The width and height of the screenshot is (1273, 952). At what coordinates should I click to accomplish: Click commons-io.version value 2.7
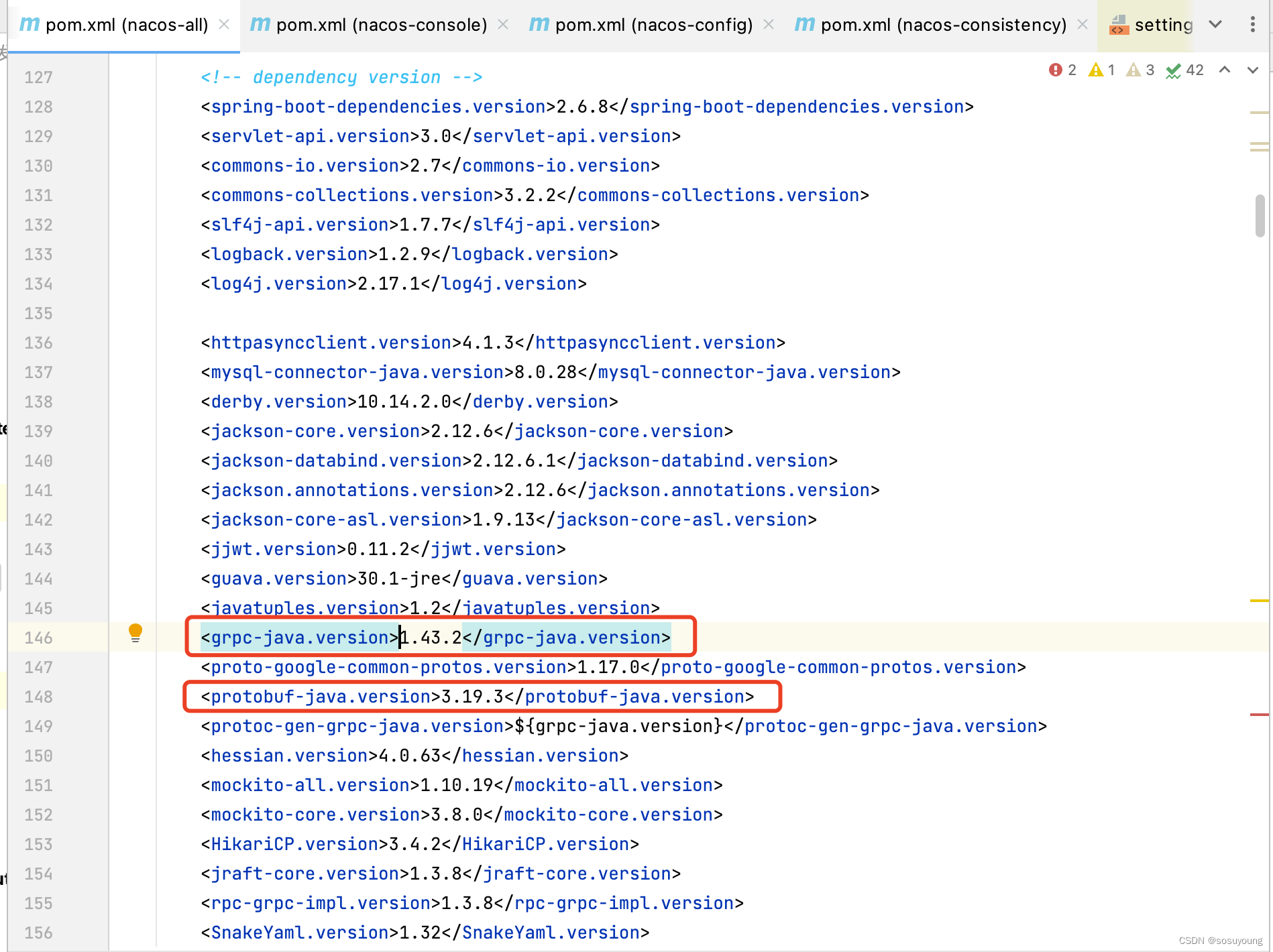(x=426, y=166)
